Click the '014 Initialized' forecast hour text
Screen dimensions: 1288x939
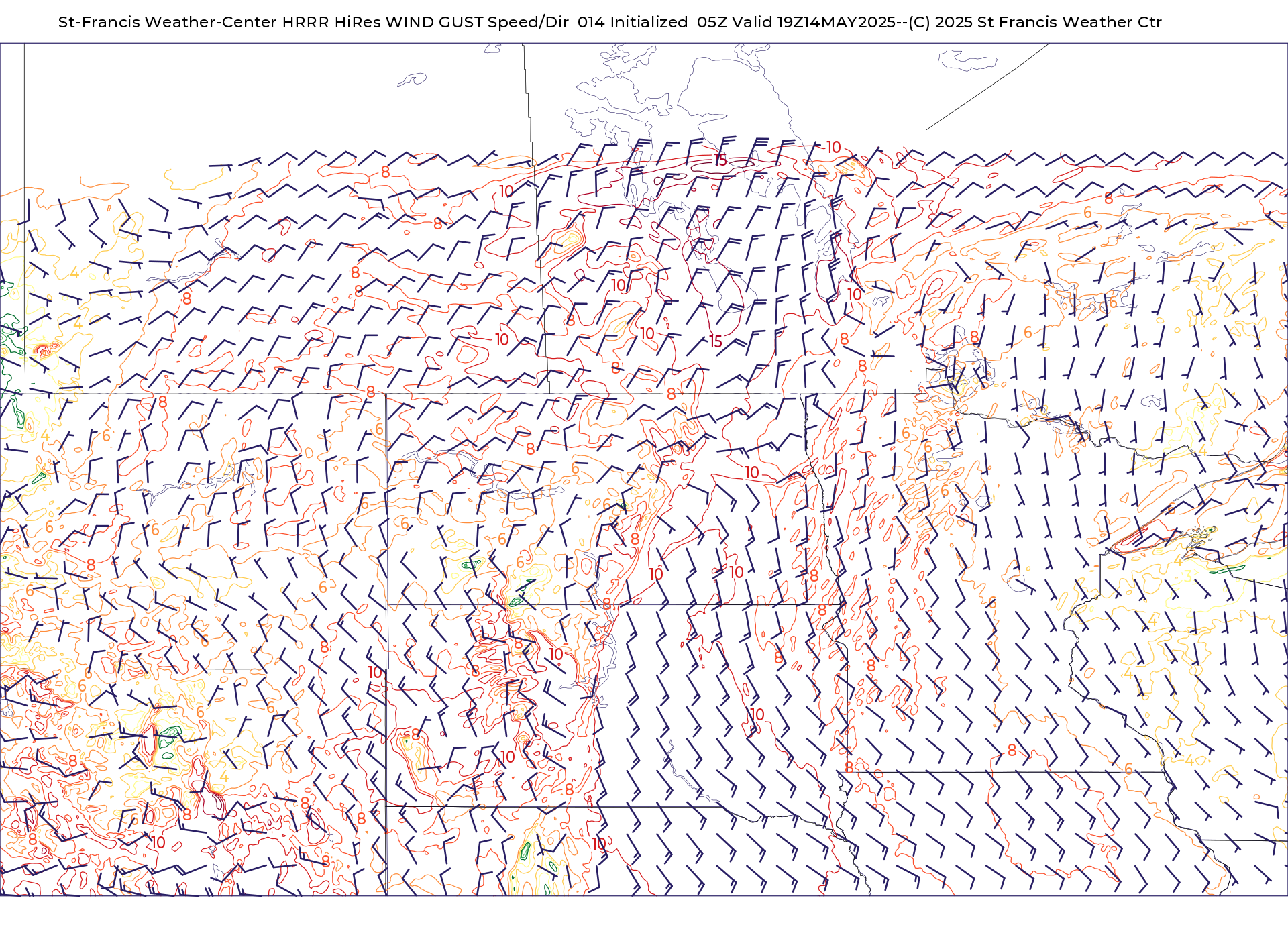(633, 22)
